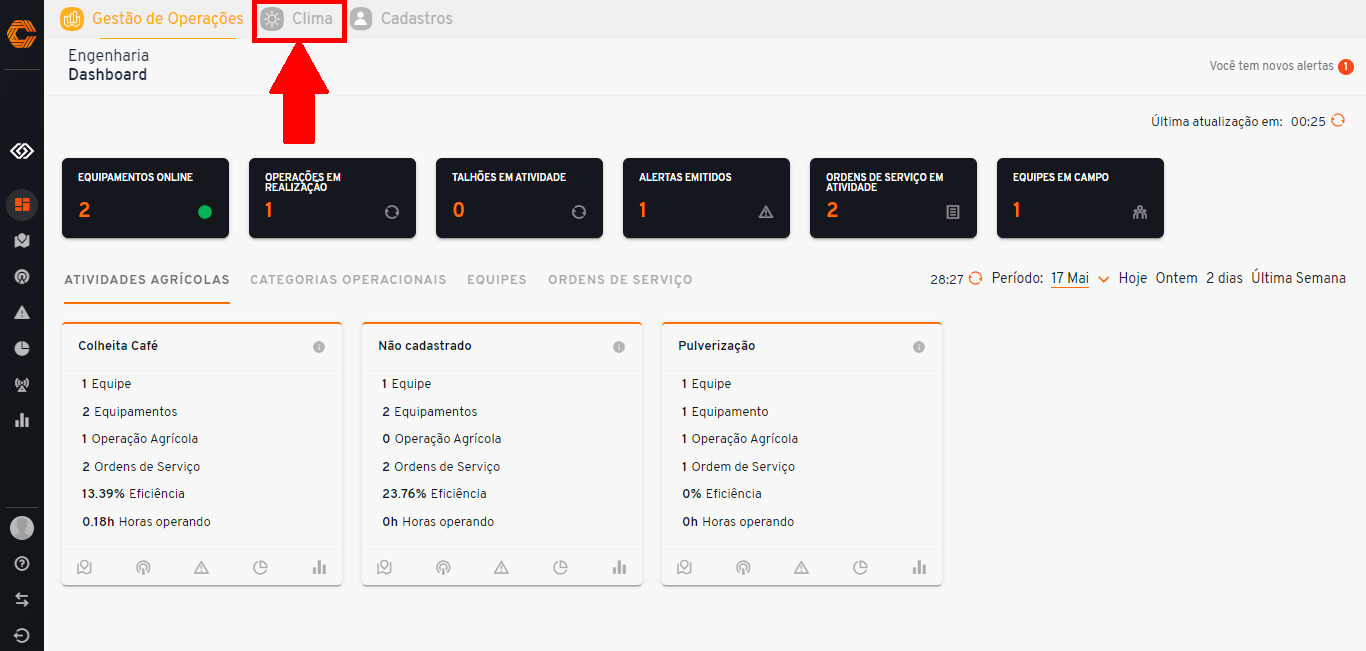Viewport: 1366px width, 651px height.
Task: Filter period by Ontem
Action: click(x=1176, y=278)
